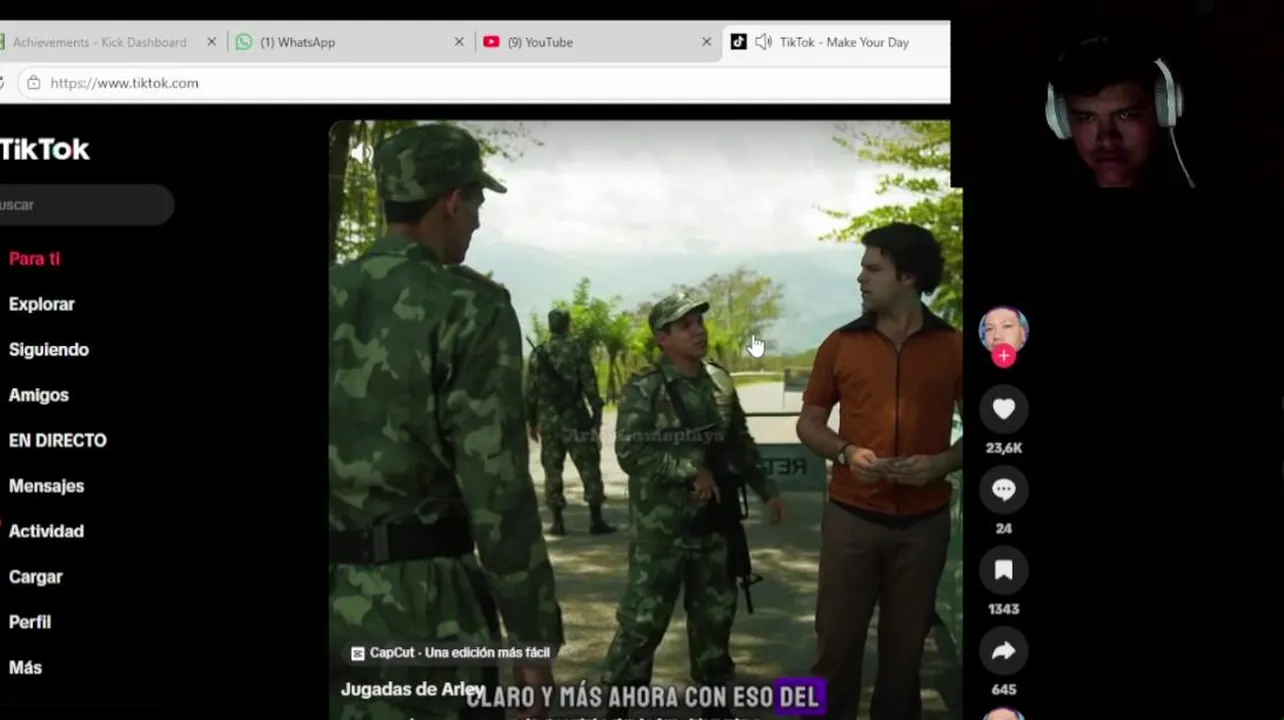This screenshot has height=720, width=1284.
Task: Select the TikTok - Make Your Day tab
Action: click(x=835, y=42)
